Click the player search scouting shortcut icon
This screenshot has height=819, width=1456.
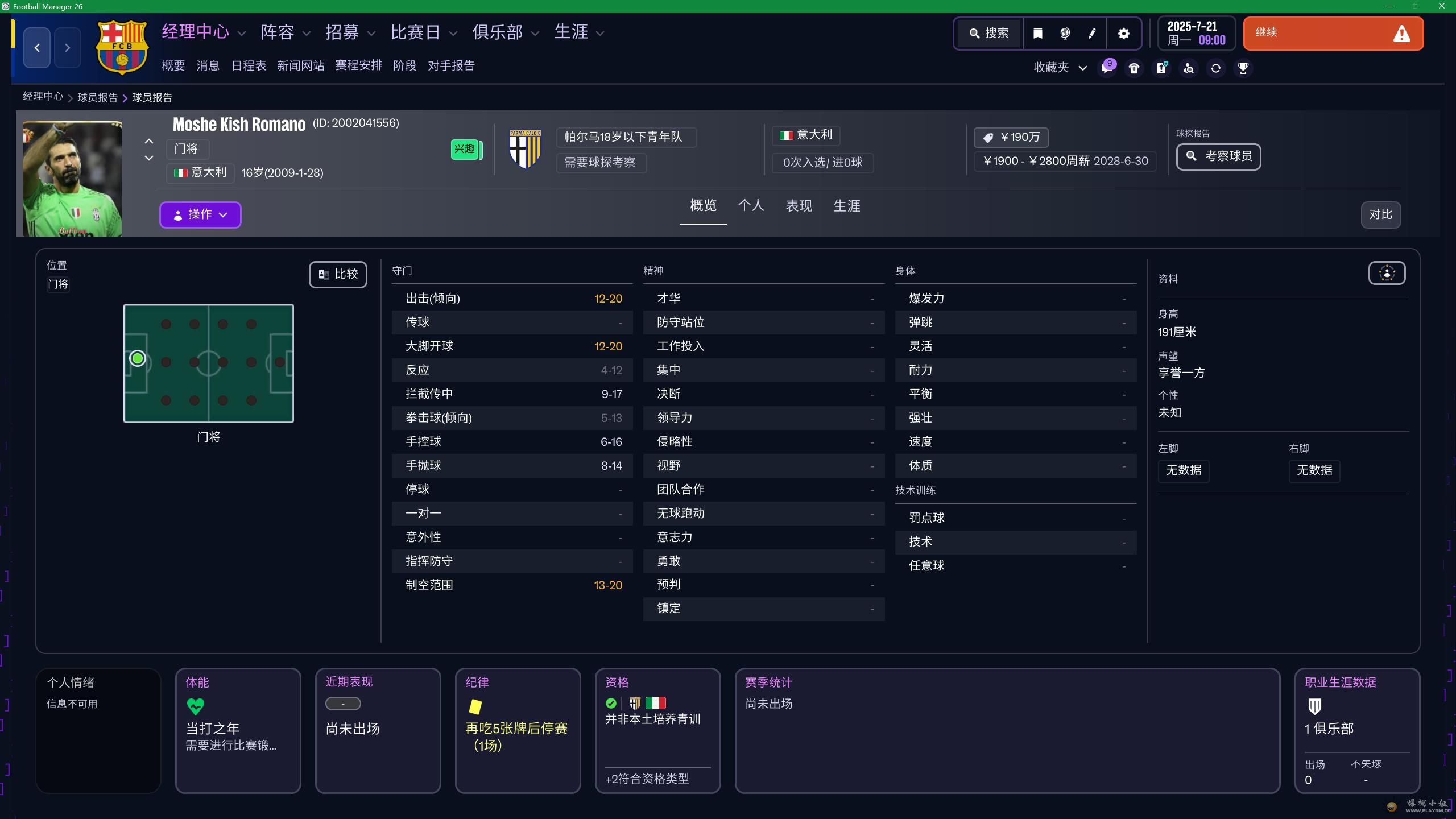pos(1189,68)
